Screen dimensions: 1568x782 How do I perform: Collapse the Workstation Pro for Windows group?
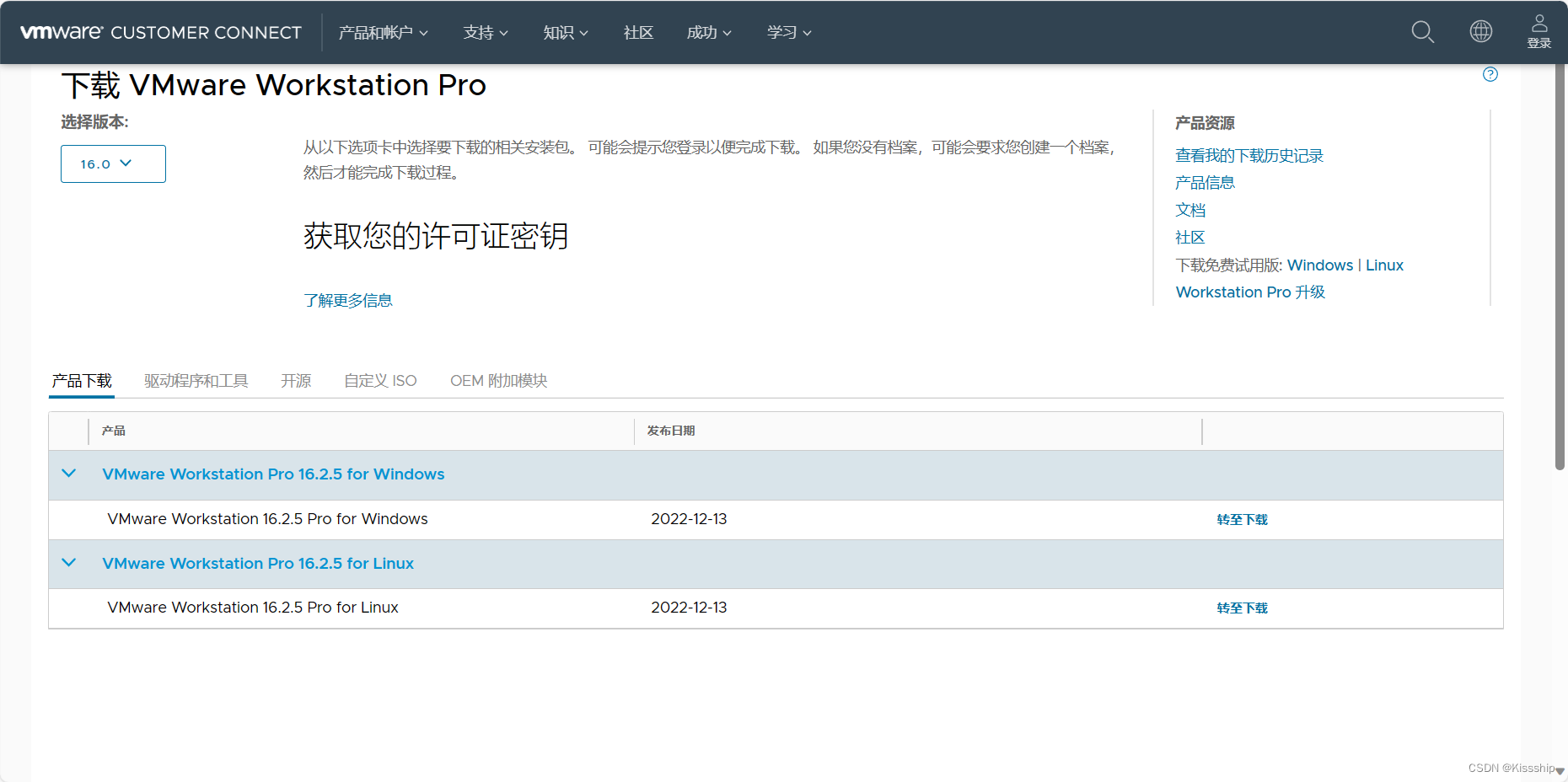point(69,474)
